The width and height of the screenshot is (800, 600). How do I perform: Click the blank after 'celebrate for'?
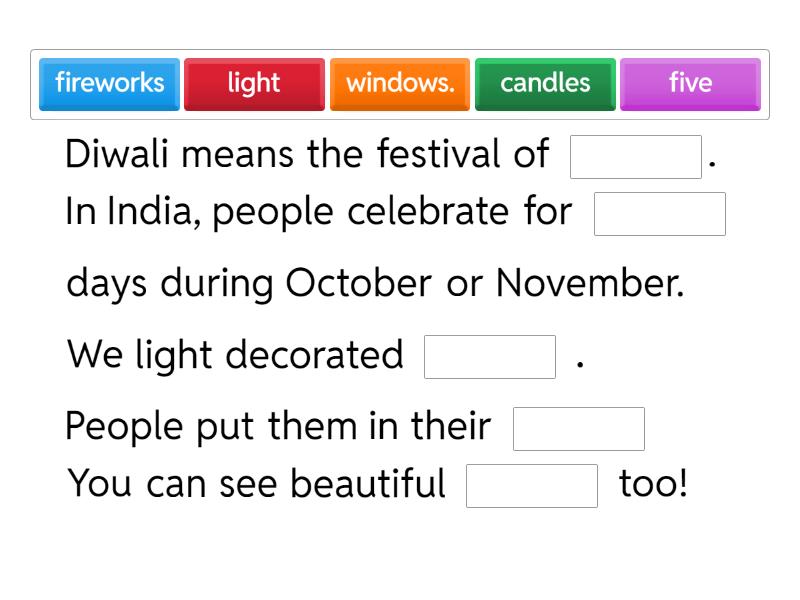(x=660, y=213)
